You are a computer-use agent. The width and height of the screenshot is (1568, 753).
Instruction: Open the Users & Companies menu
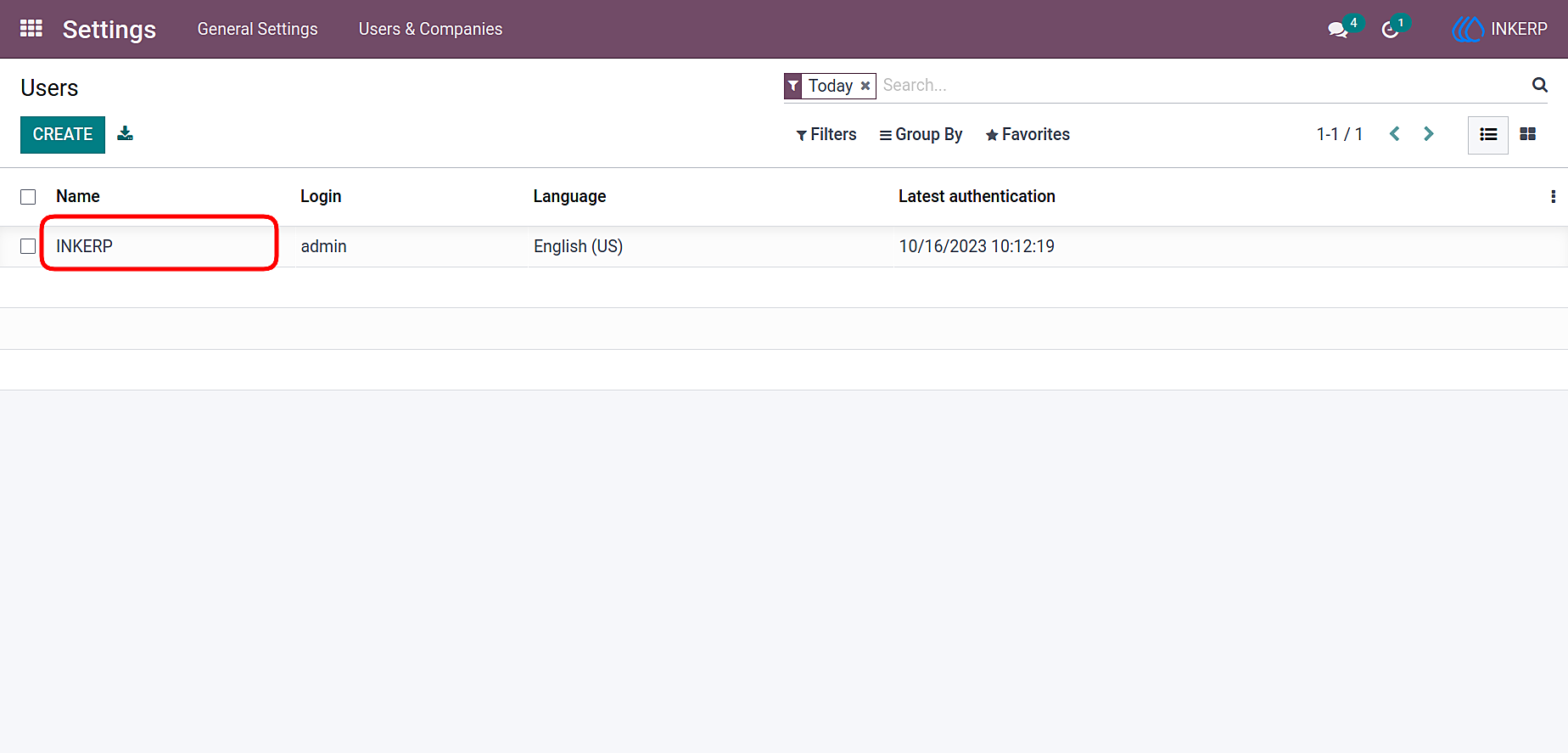coord(431,29)
